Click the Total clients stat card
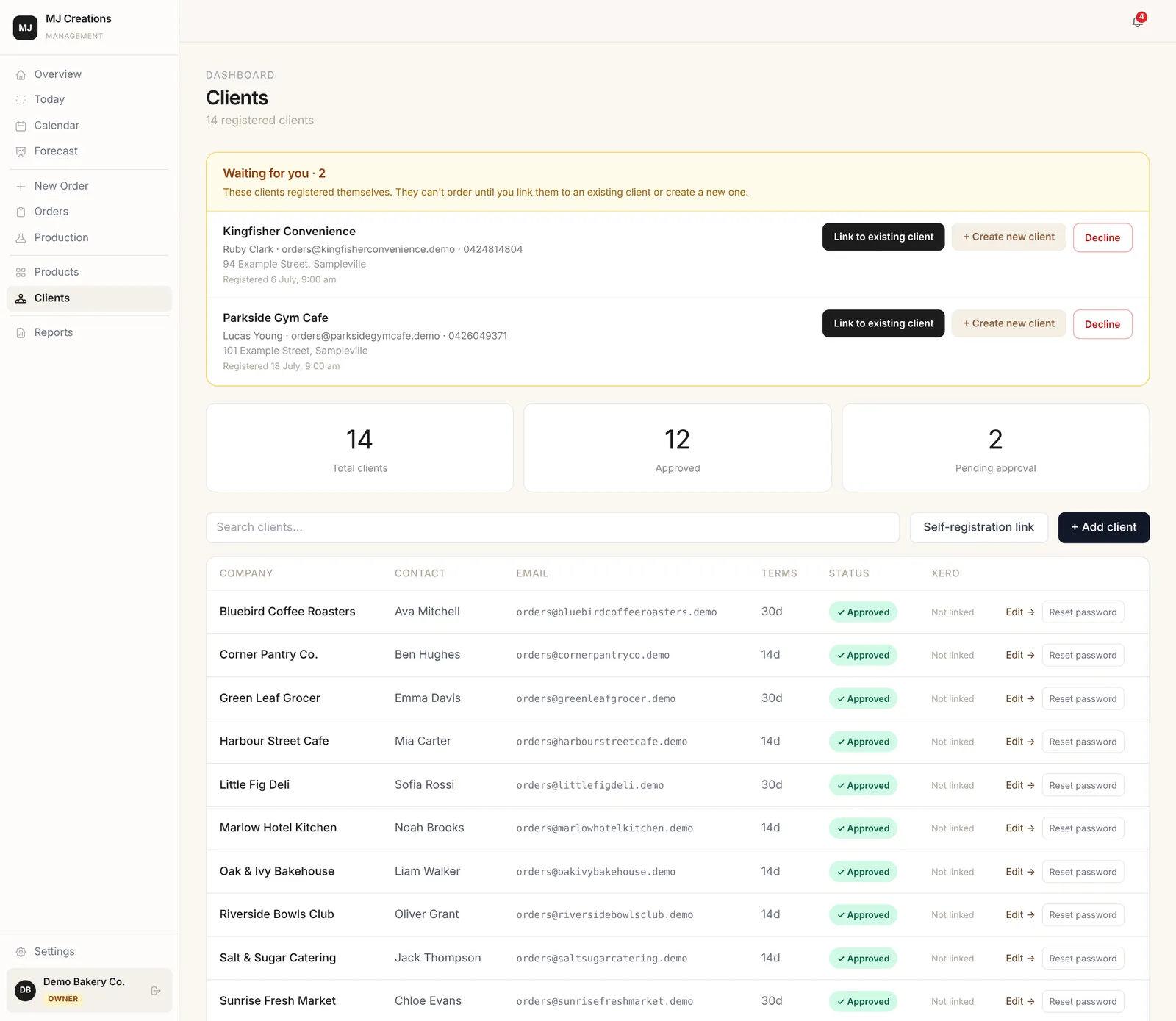Screen dimensions: 1176x1021 (359, 448)
